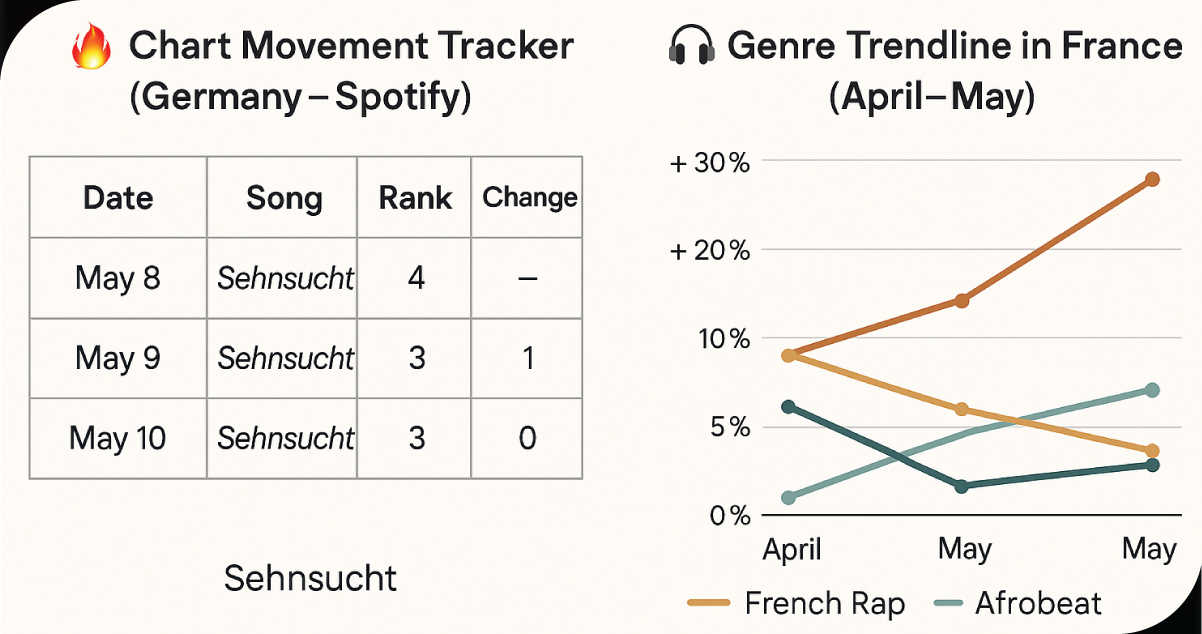Click rank value 4 in the table
This screenshot has width=1202, height=634.
(x=416, y=277)
